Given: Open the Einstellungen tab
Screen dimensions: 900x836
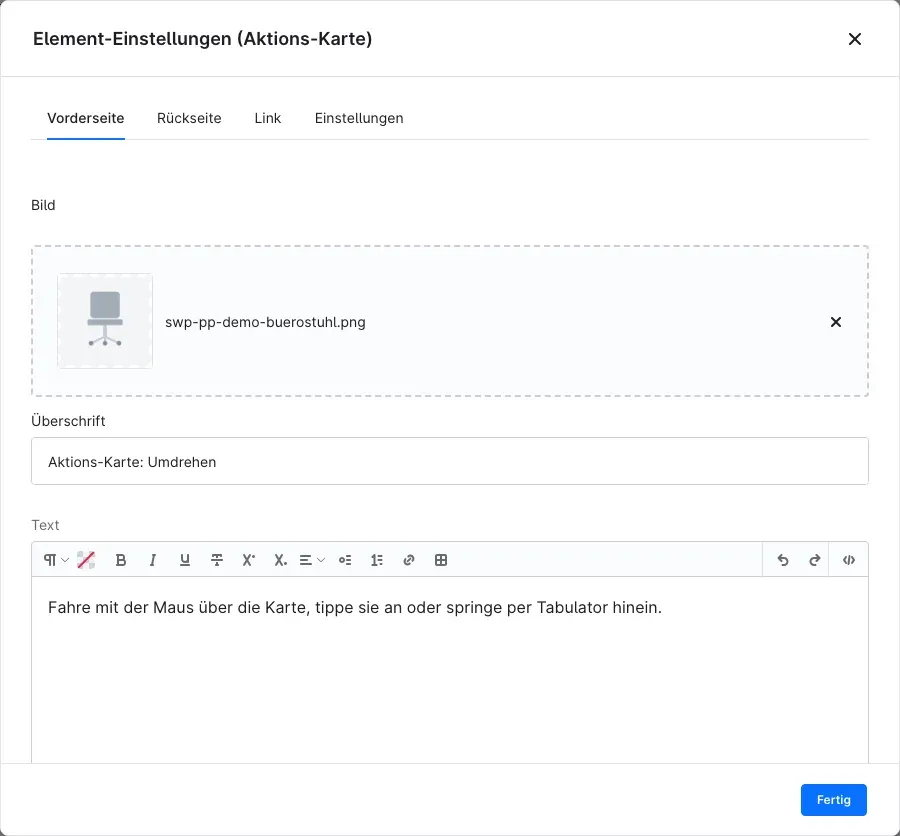Looking at the screenshot, I should 359,118.
